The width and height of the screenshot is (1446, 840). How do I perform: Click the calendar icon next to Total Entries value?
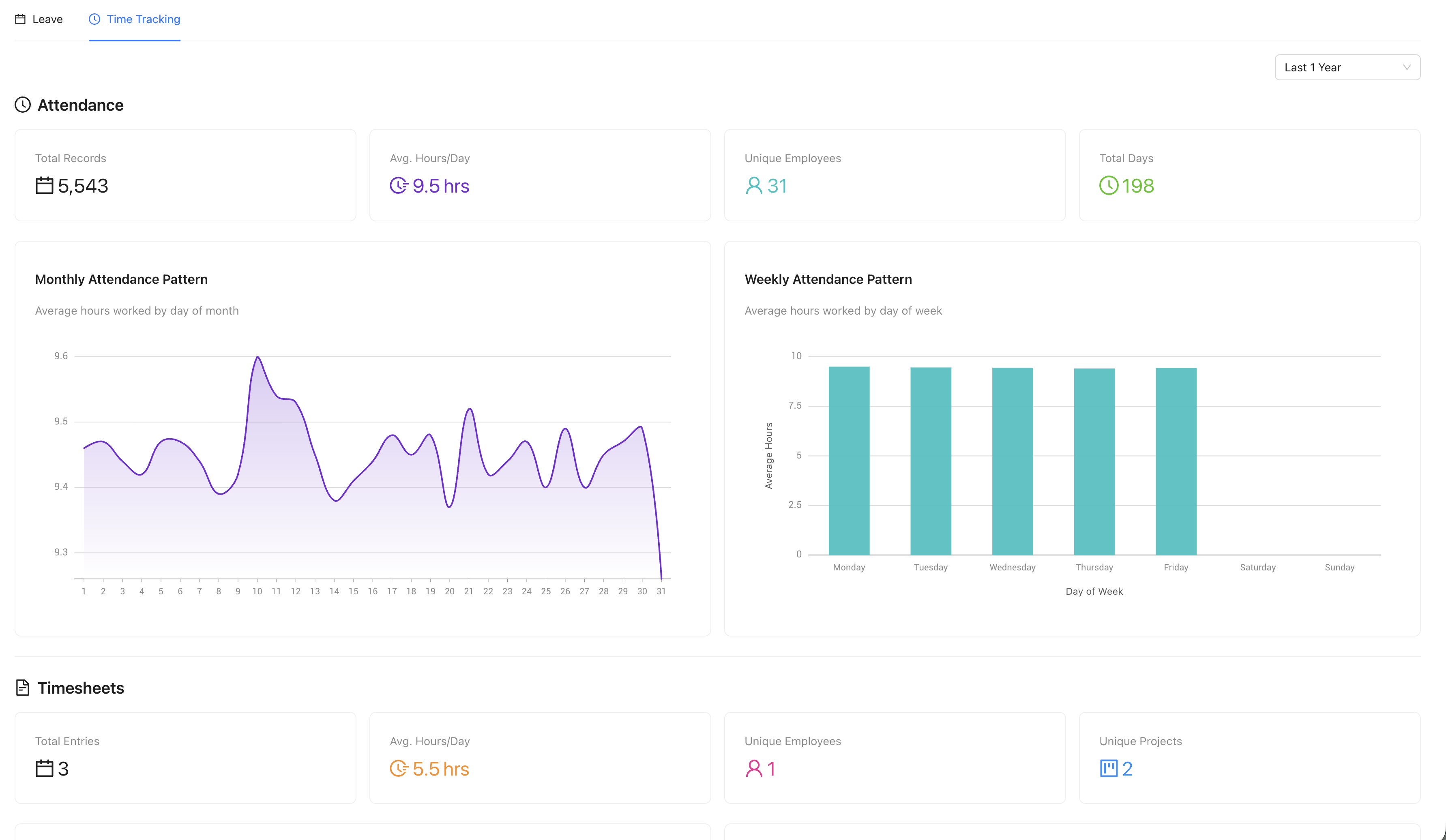44,768
